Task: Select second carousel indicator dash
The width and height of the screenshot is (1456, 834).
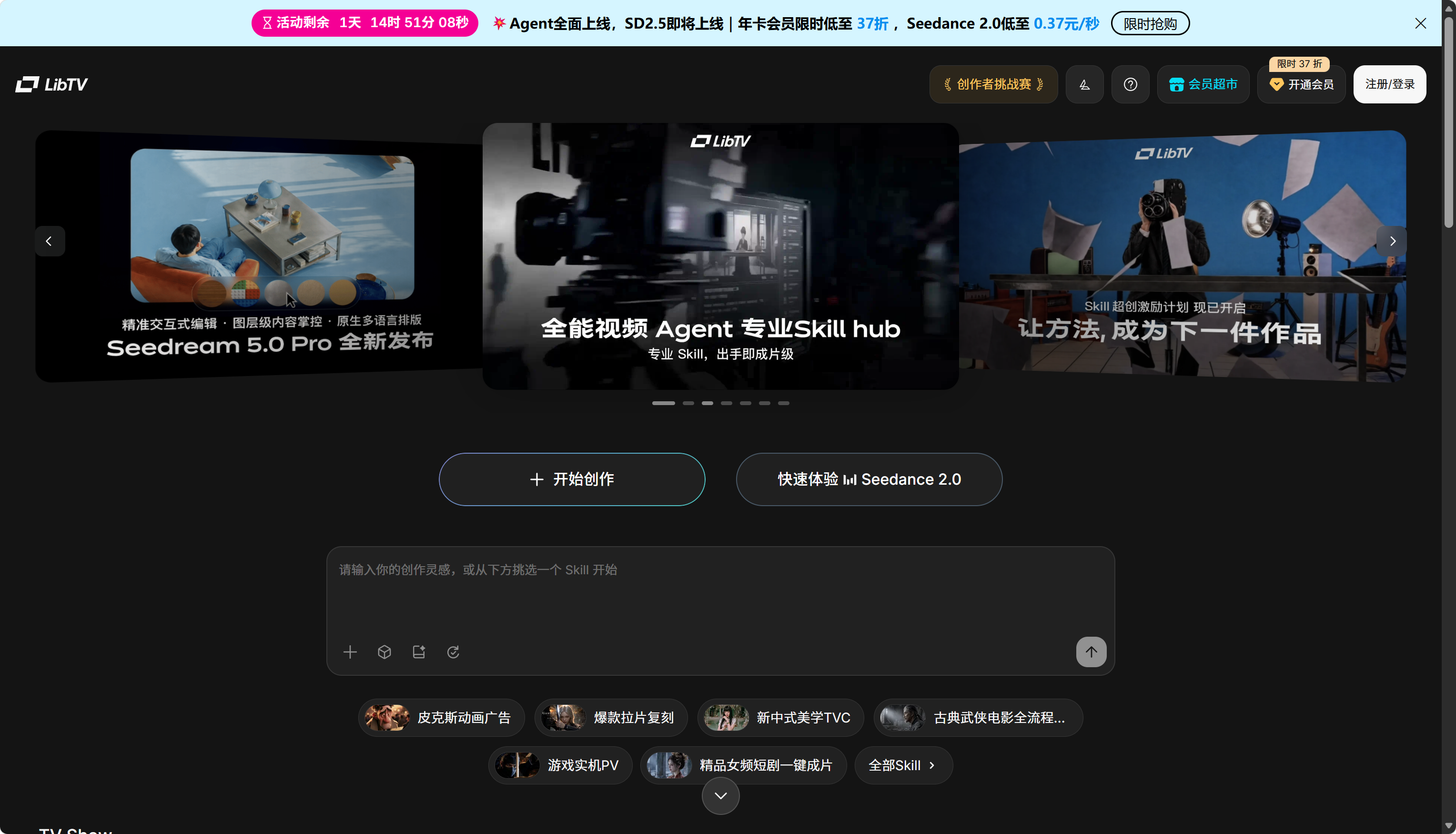Action: 688,403
